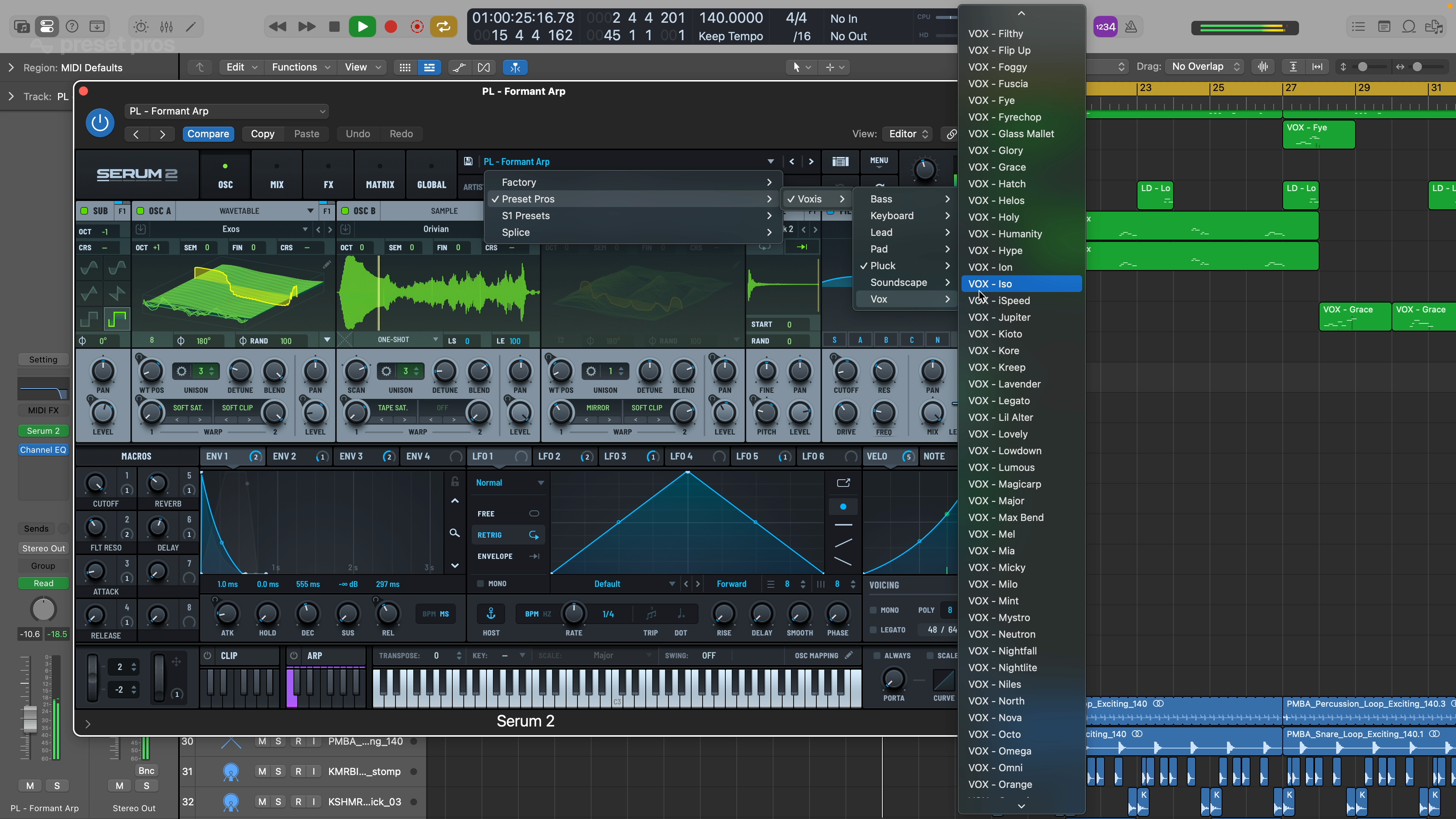Click the OSC MAPPING edit pencil icon
Screen dimensions: 1456x819
(x=849, y=655)
